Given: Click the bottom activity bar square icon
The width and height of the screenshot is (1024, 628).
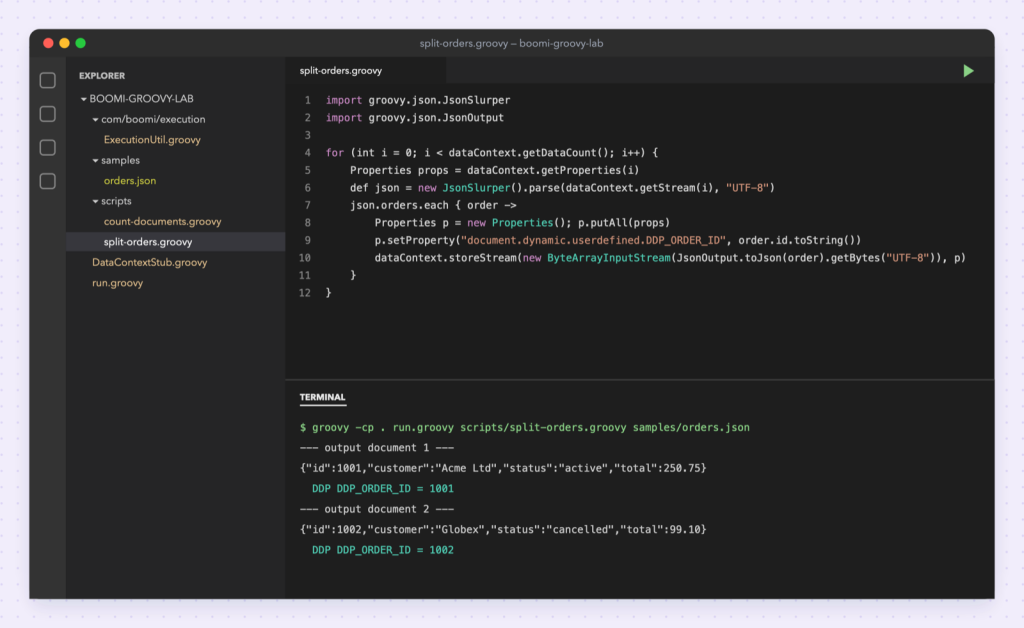Looking at the screenshot, I should [48, 181].
